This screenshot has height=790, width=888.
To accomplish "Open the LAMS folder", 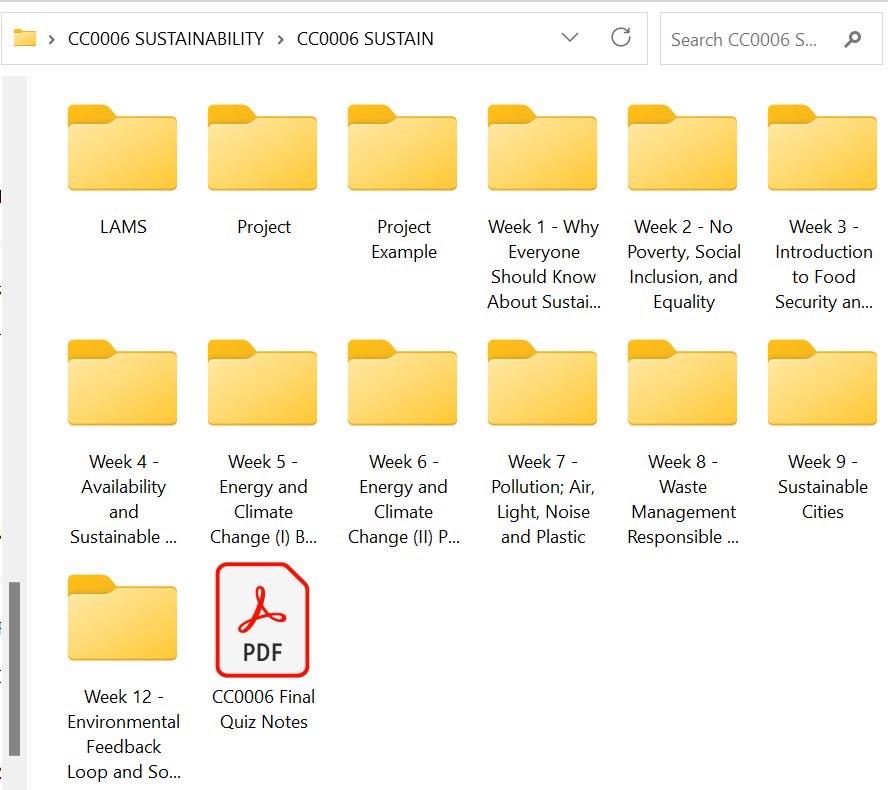I will coord(122,148).
